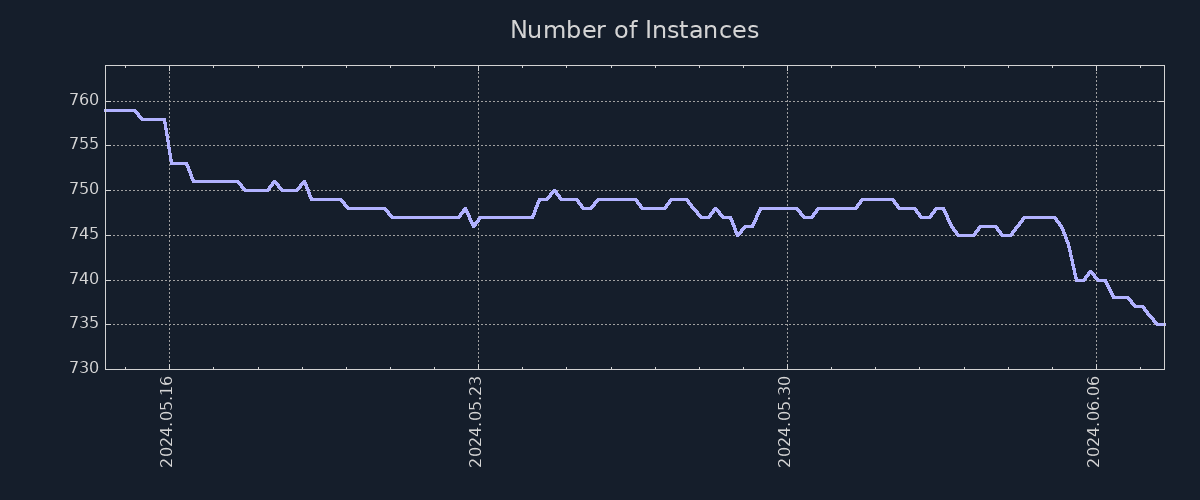Click the peak at 750 after 2024.05.23
The height and width of the screenshot is (500, 1200).
coord(554,190)
